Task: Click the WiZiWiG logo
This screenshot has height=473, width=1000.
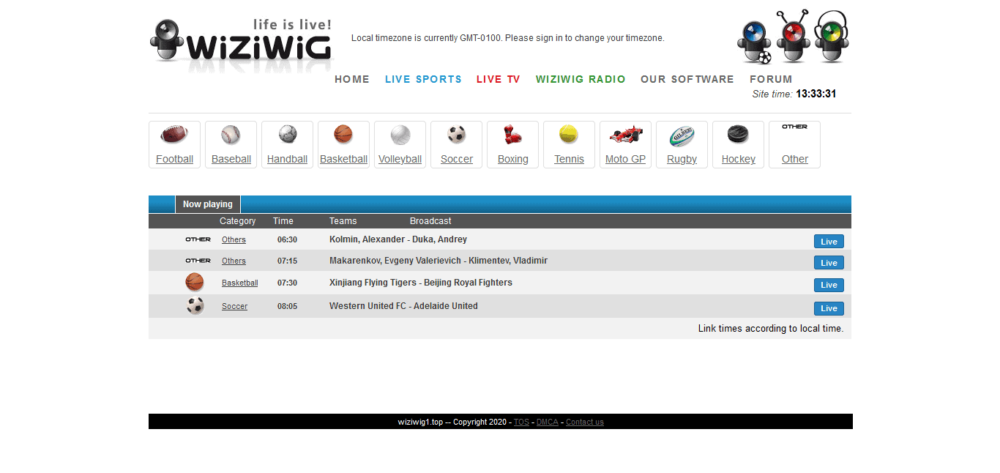Action: (242, 42)
